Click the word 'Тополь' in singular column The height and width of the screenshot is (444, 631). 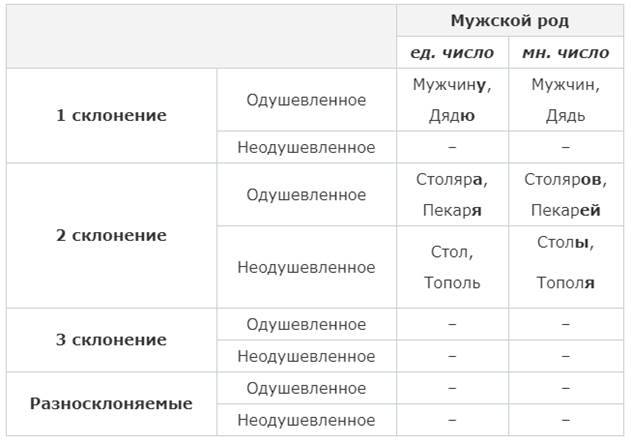click(x=452, y=283)
